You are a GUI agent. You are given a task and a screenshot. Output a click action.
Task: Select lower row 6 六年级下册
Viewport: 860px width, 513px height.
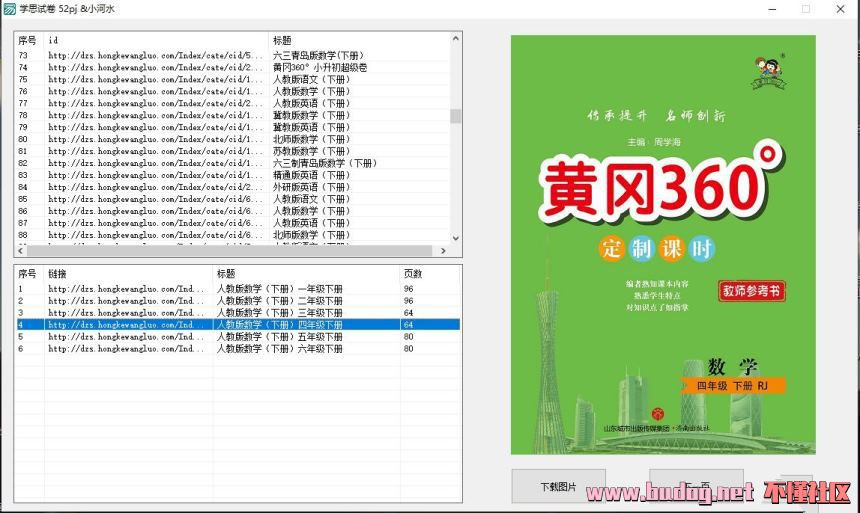click(x=237, y=349)
